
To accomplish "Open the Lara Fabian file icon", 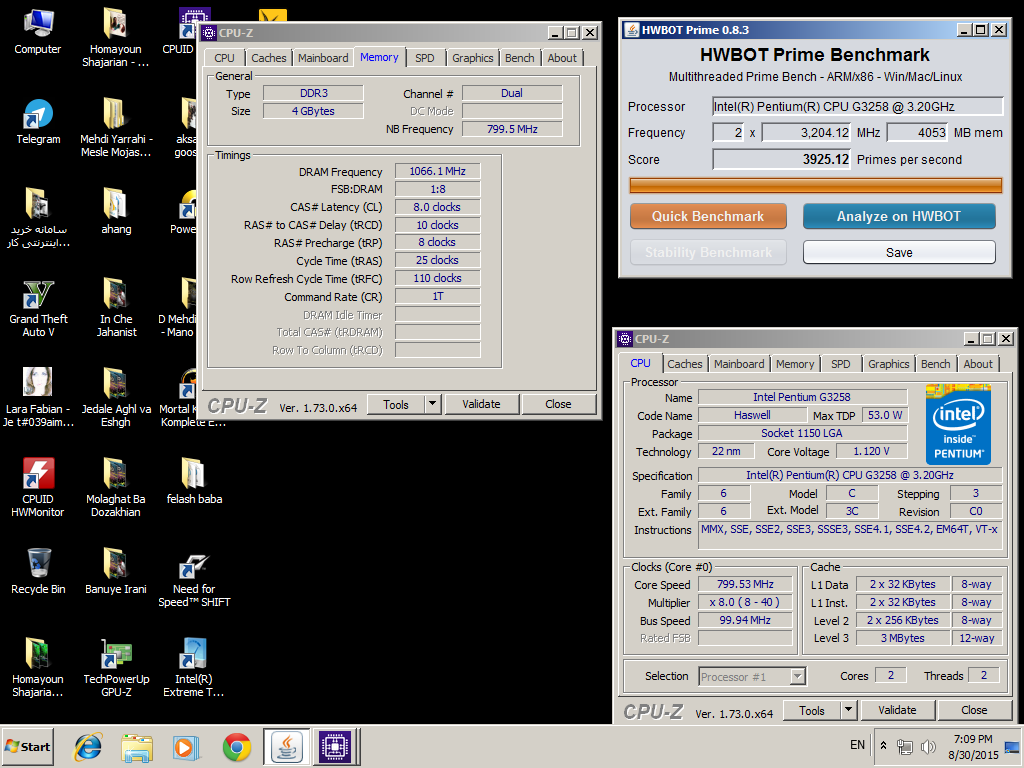I will (38, 397).
